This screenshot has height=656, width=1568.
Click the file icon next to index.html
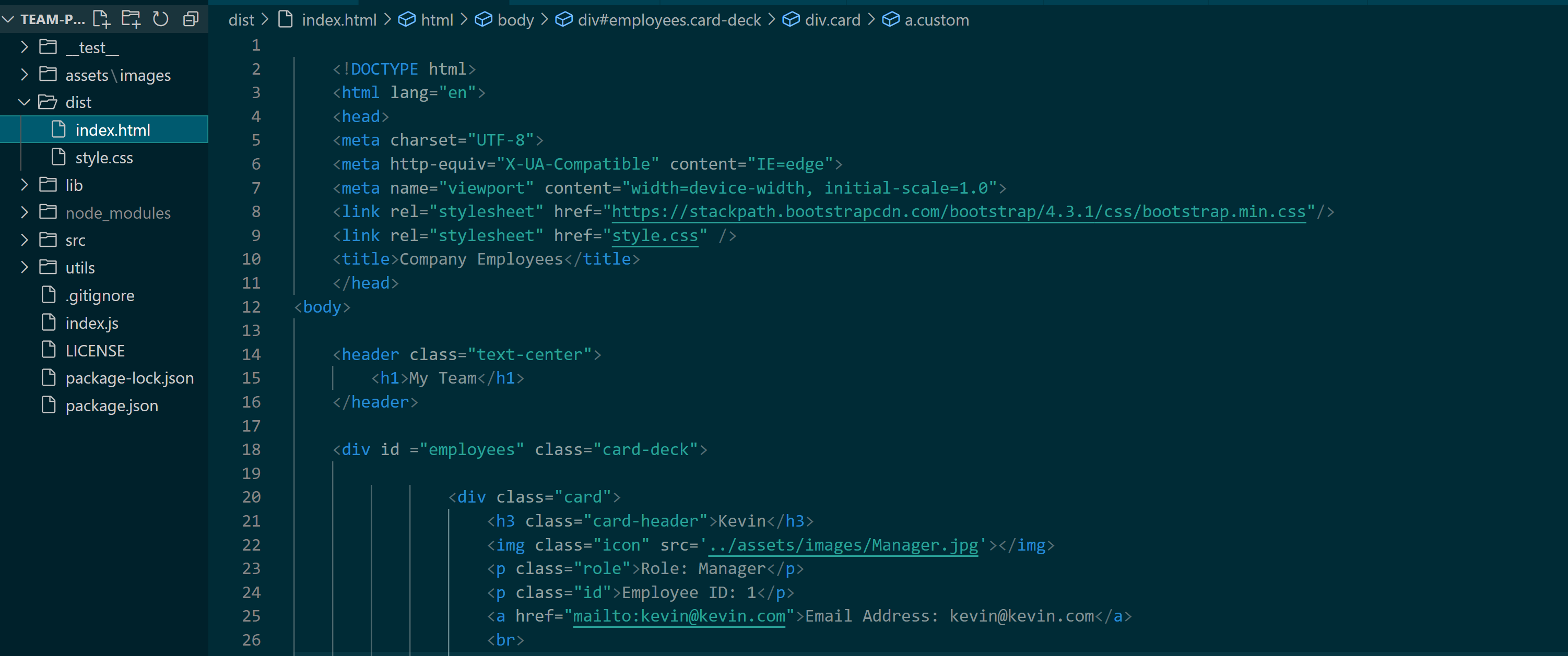click(x=58, y=129)
